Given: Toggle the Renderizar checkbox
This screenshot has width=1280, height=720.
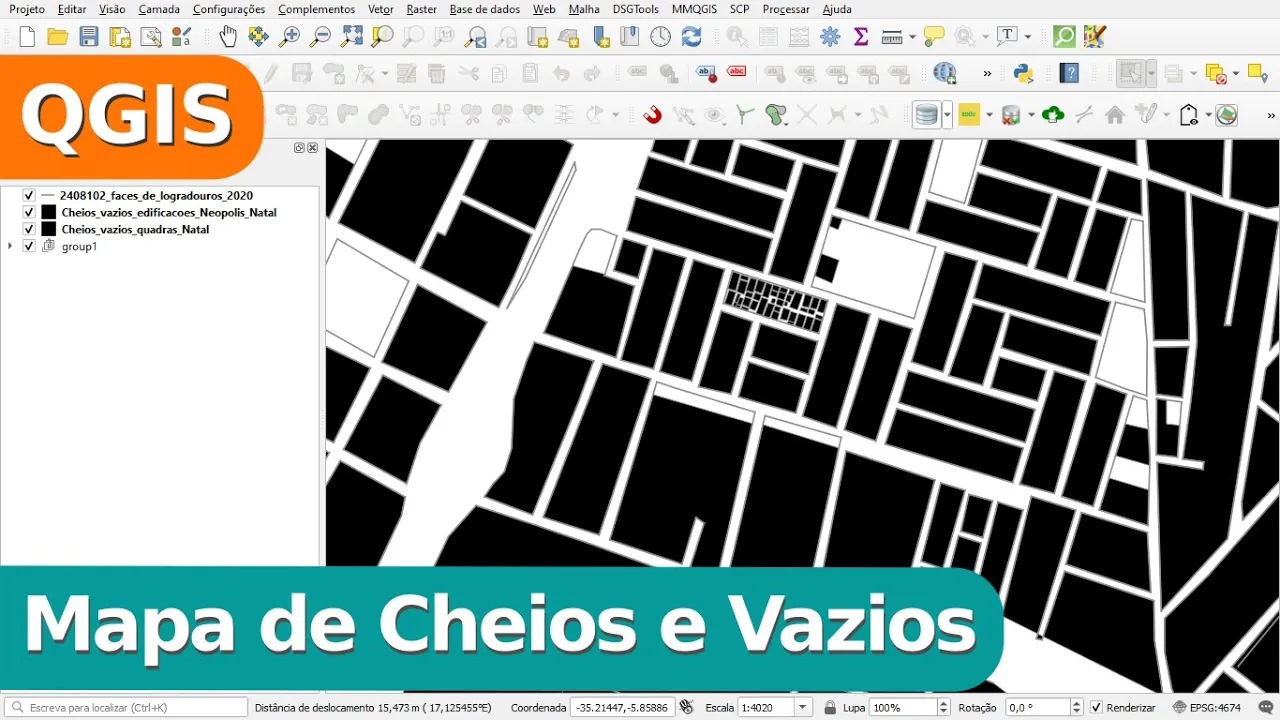Looking at the screenshot, I should [x=1096, y=708].
